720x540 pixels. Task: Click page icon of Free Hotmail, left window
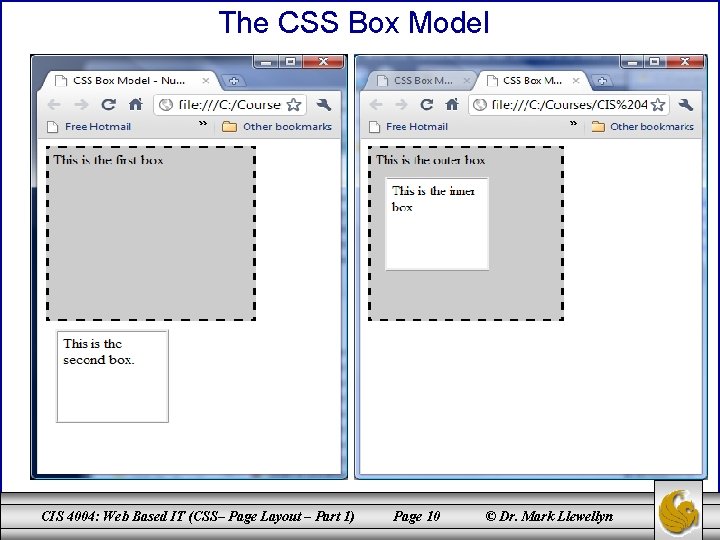(x=53, y=127)
